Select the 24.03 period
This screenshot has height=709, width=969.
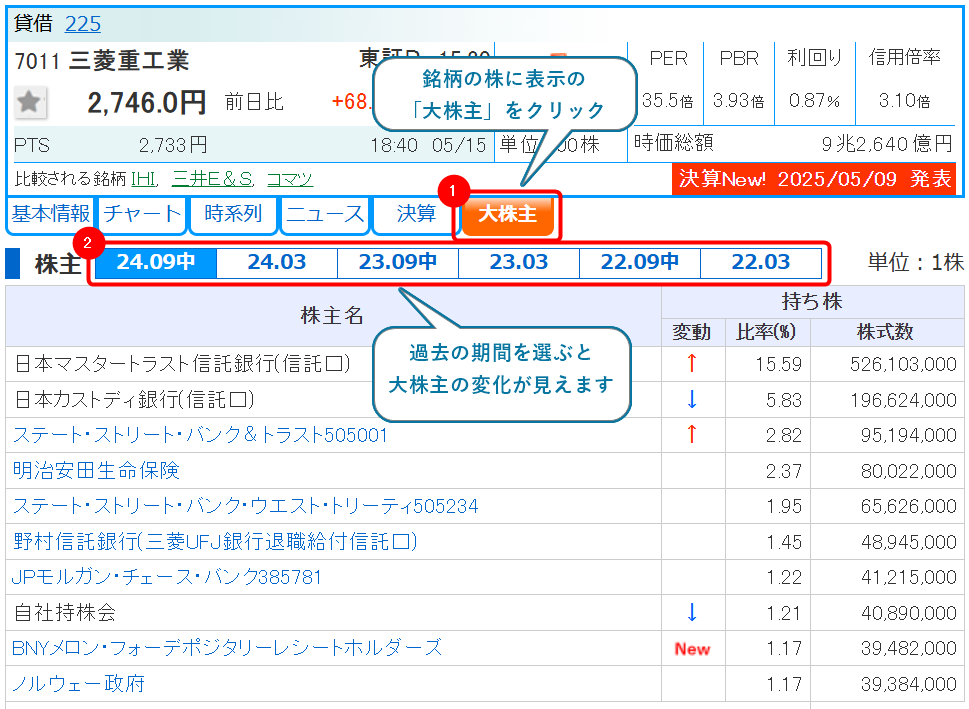pos(277,263)
